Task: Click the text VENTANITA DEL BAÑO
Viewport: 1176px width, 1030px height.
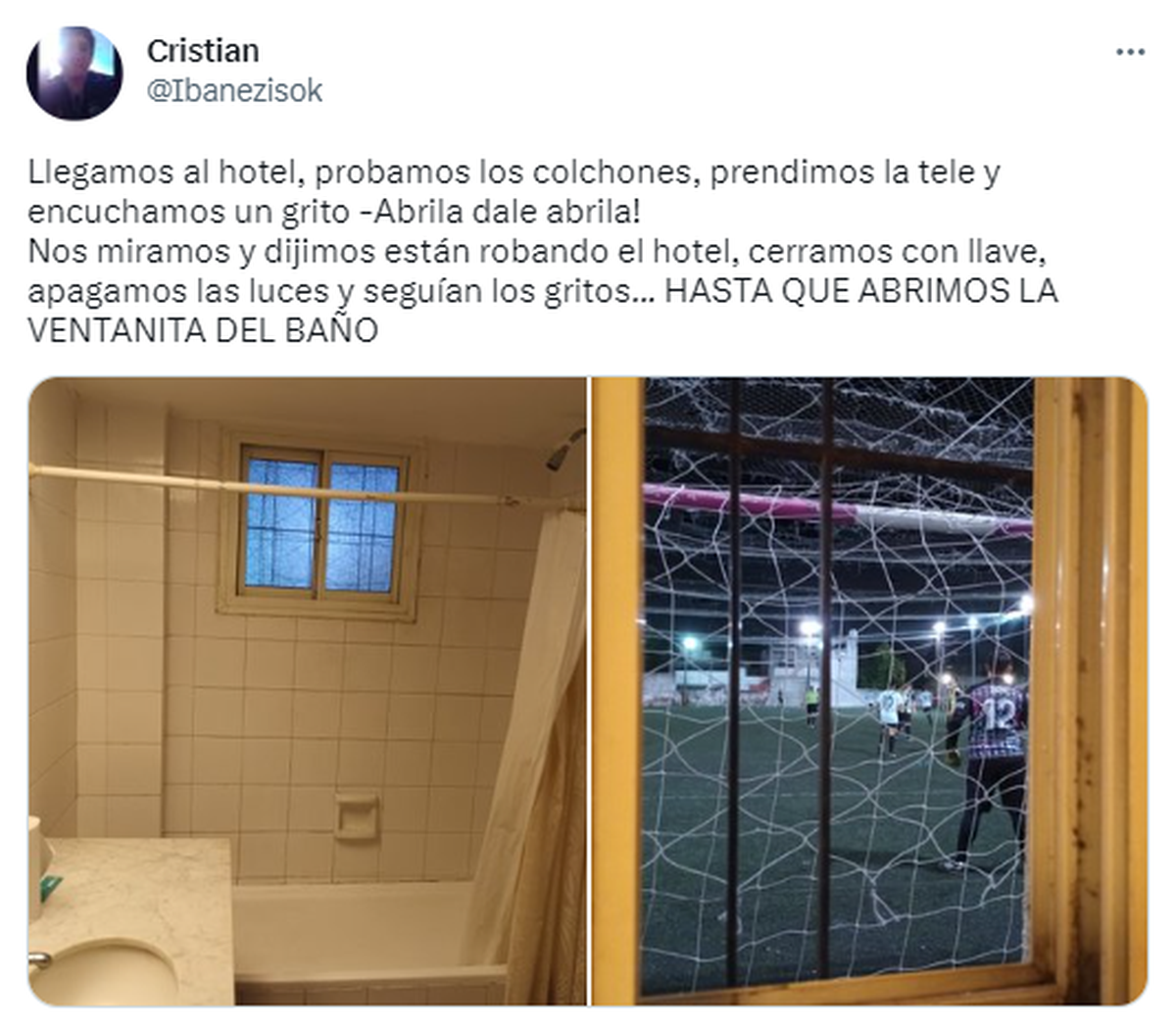Action: 203,330
